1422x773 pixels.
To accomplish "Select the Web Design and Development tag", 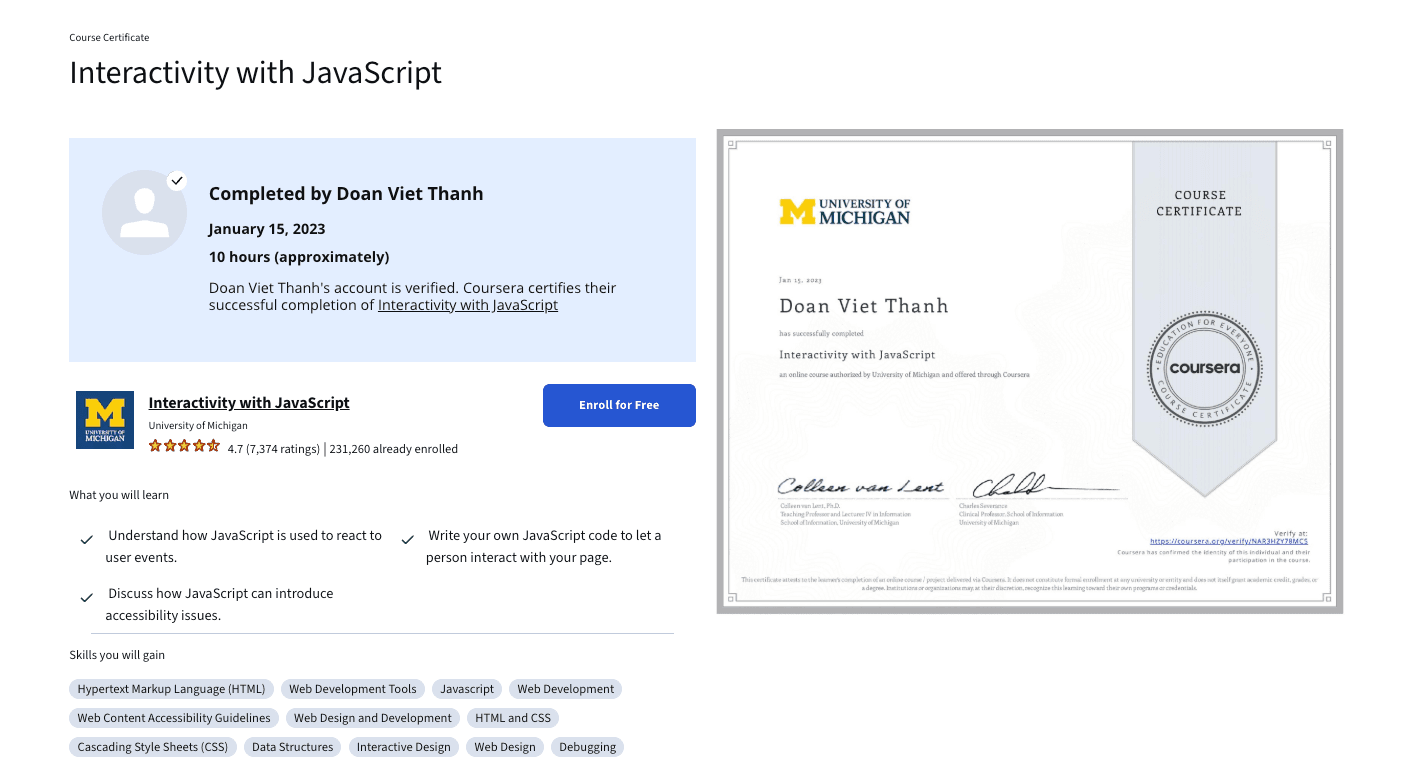I will point(373,718).
